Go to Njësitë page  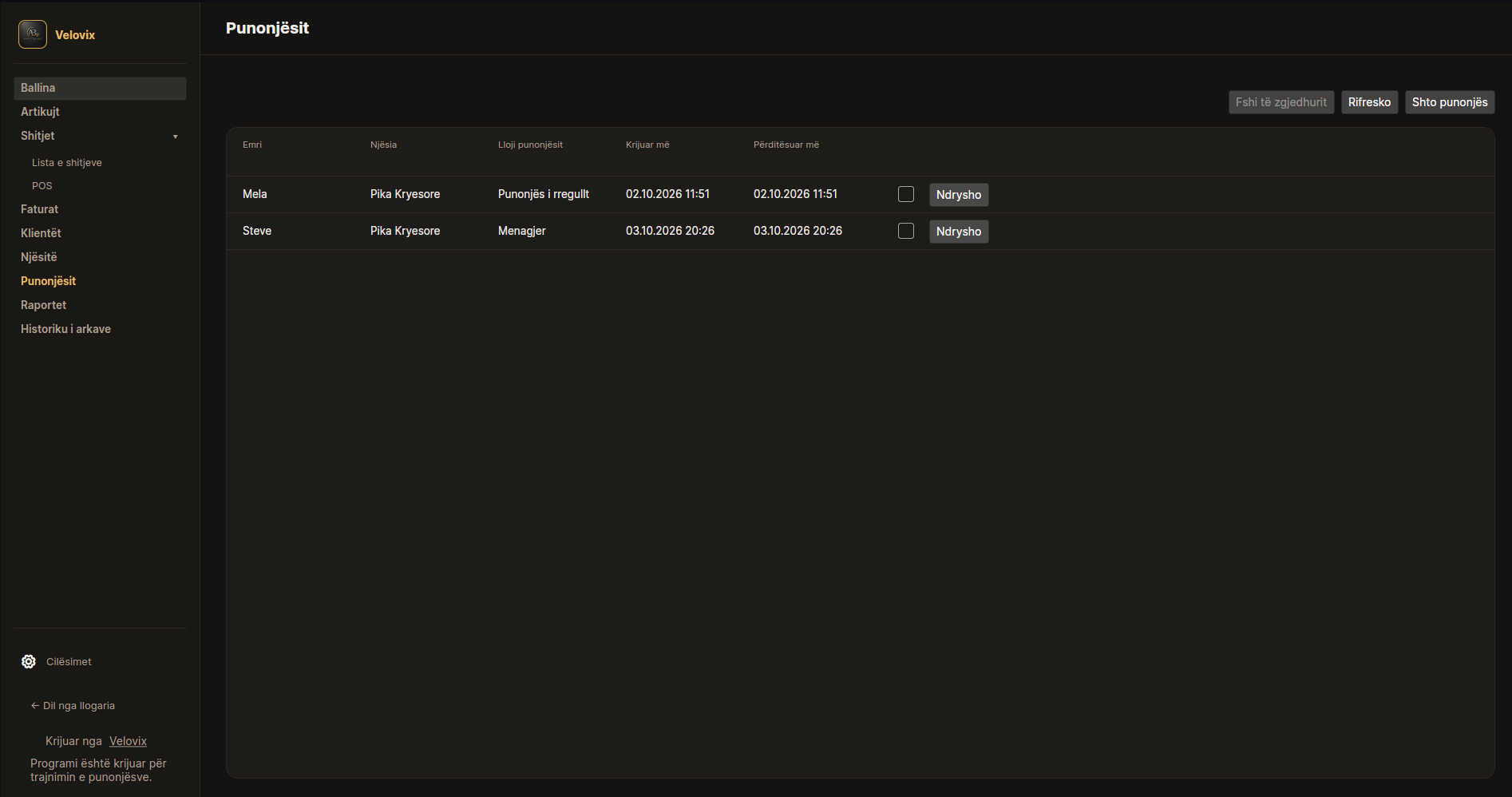coord(38,257)
